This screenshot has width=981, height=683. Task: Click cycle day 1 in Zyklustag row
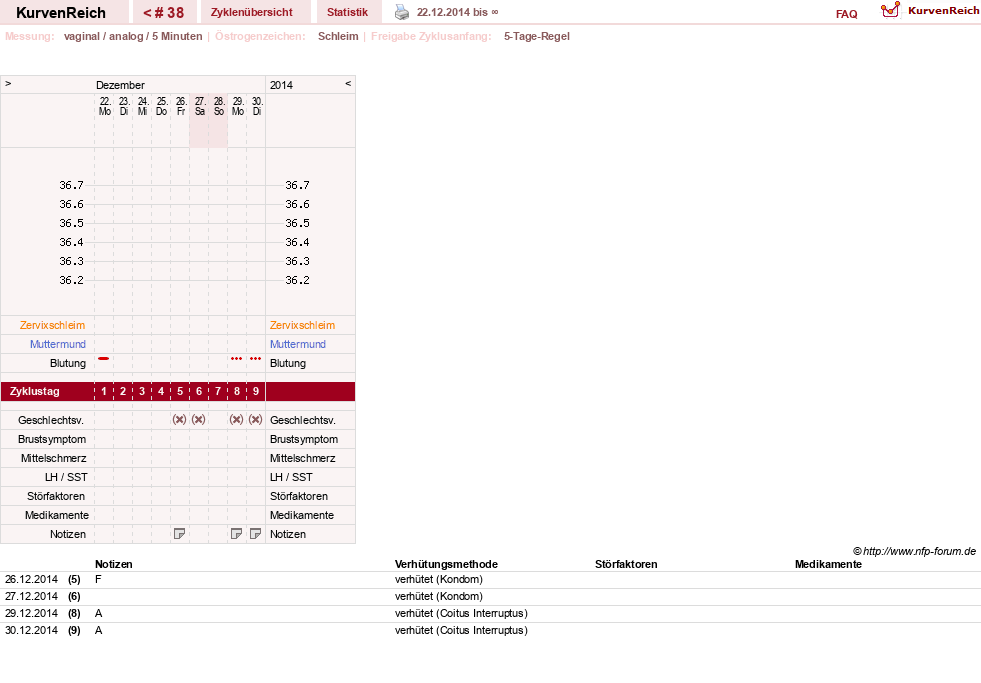point(104,392)
